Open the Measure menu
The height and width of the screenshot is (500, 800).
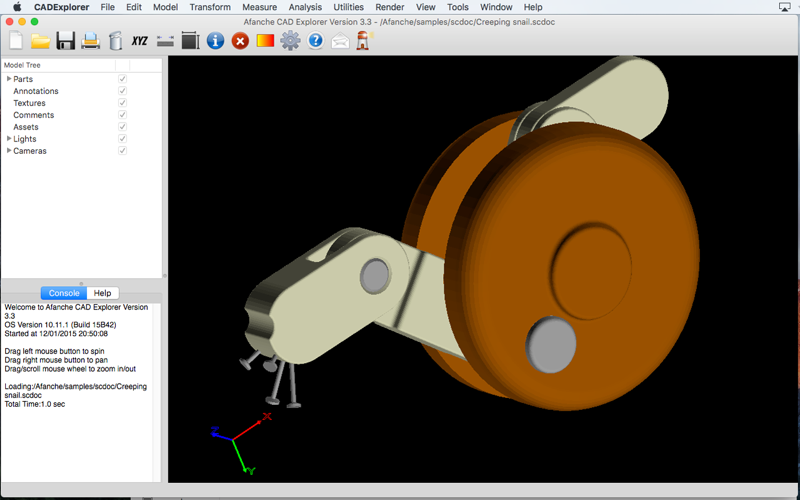coord(260,7)
